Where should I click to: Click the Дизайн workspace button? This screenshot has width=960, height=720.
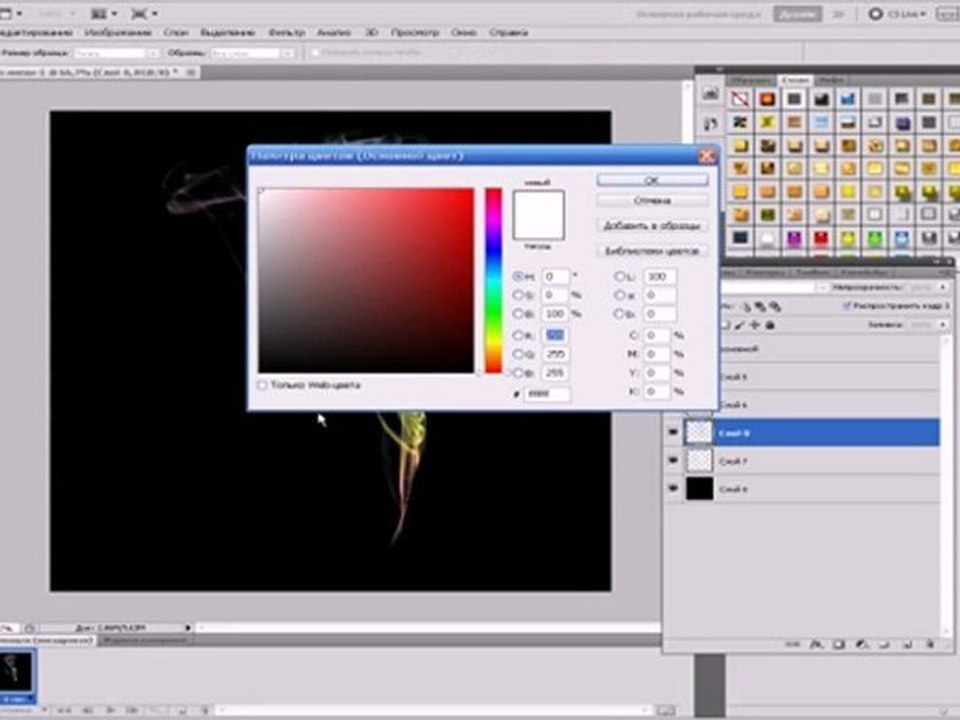[x=797, y=14]
